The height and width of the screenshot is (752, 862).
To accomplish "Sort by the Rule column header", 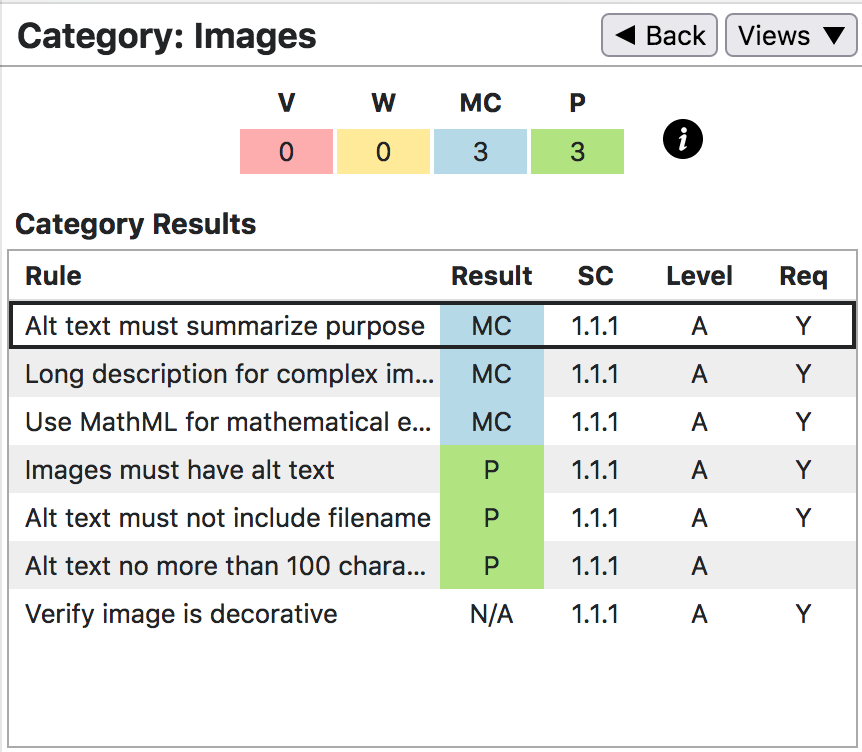I will click(54, 276).
